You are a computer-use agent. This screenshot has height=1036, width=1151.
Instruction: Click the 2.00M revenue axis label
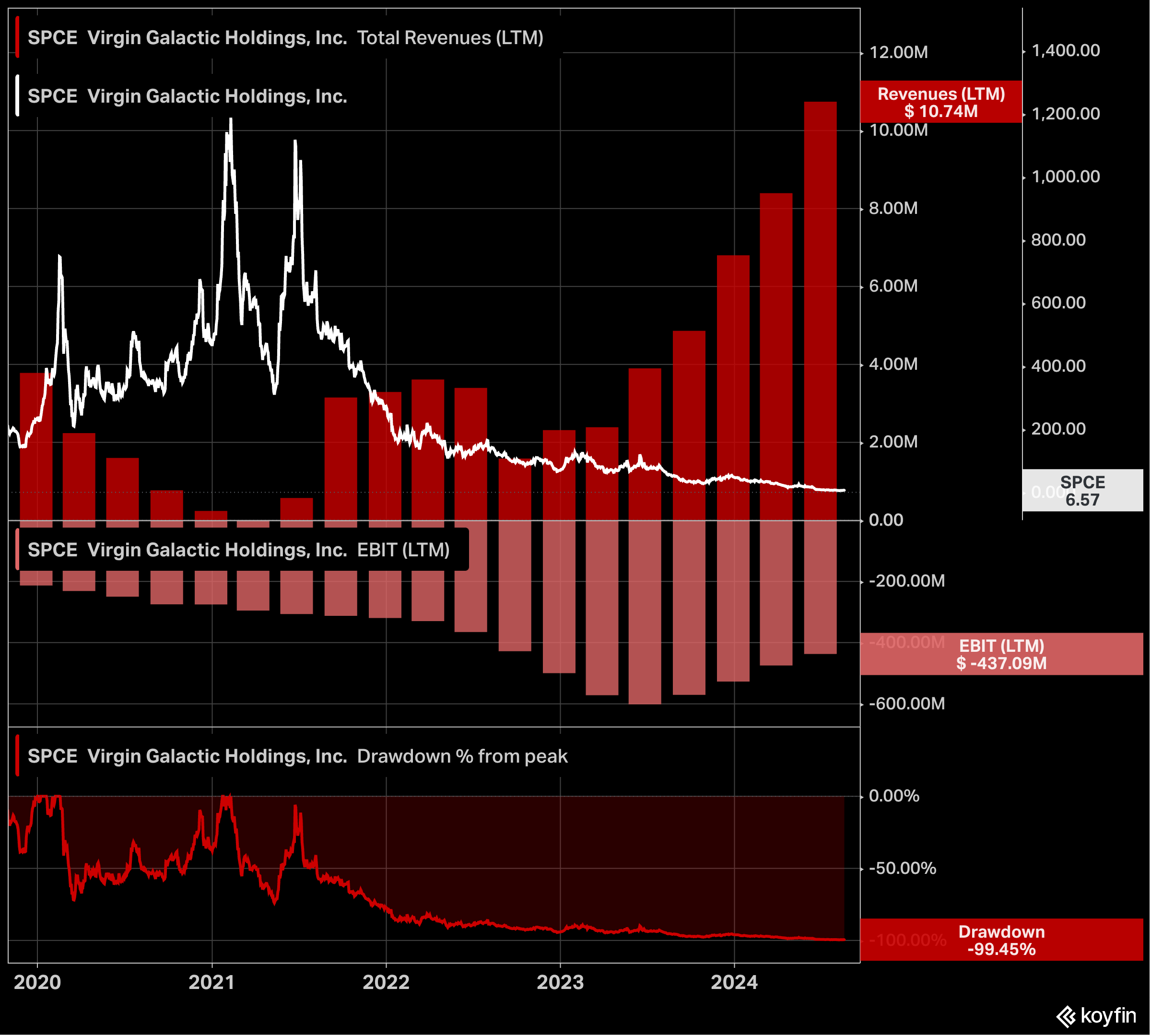(893, 442)
